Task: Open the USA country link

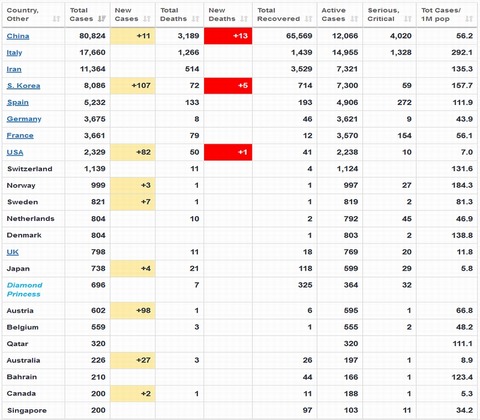Action: tap(15, 153)
